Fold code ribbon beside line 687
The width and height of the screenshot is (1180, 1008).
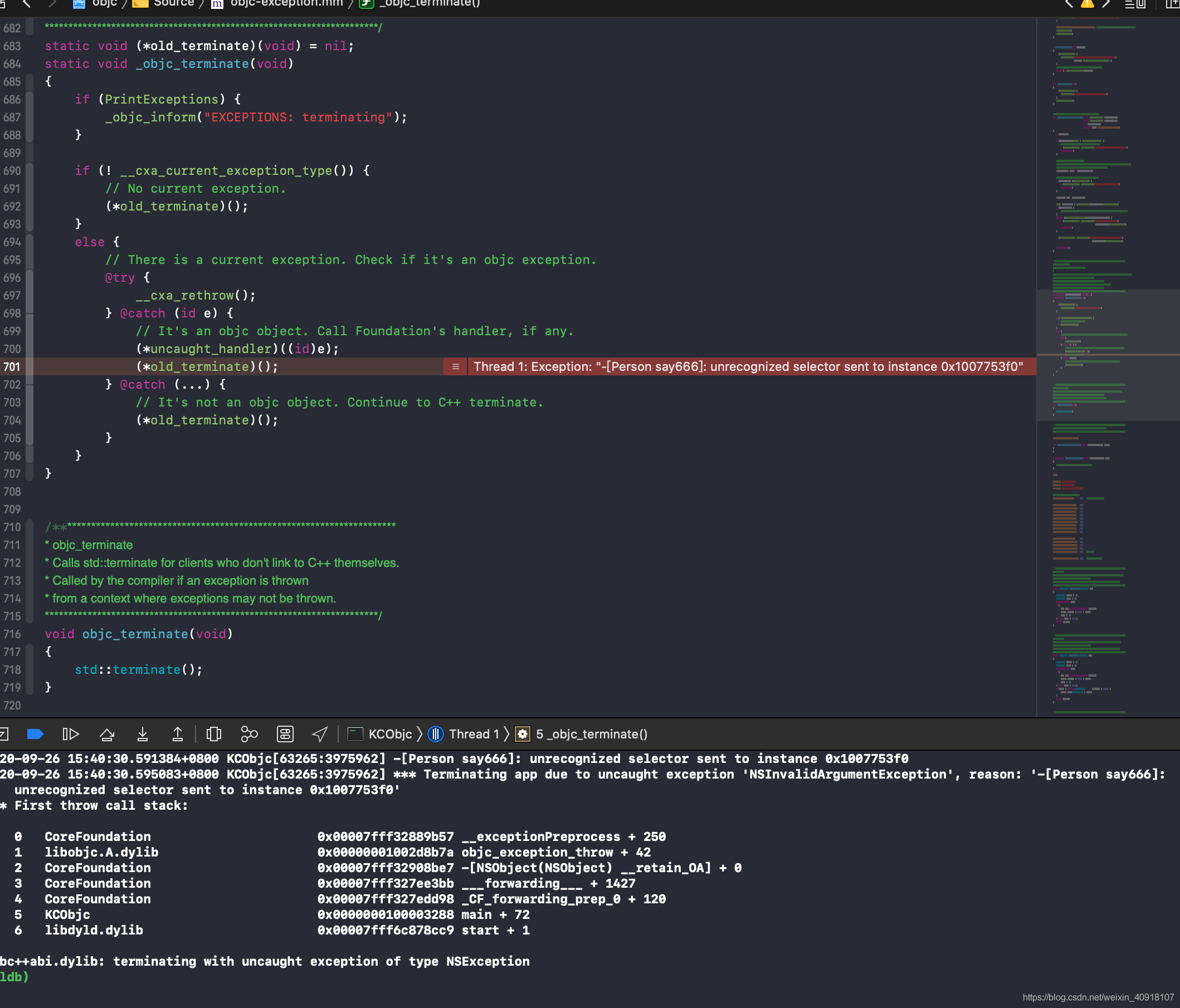click(30, 118)
